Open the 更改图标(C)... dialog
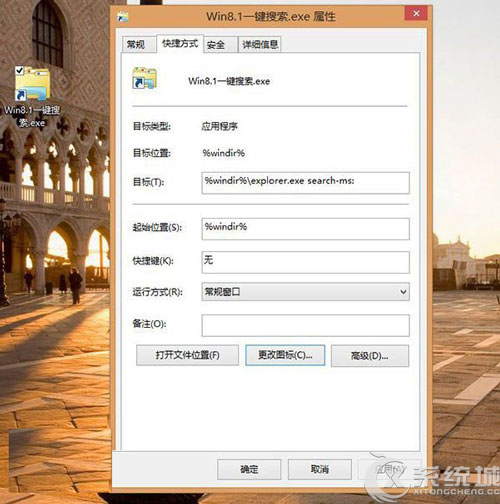 [285, 355]
